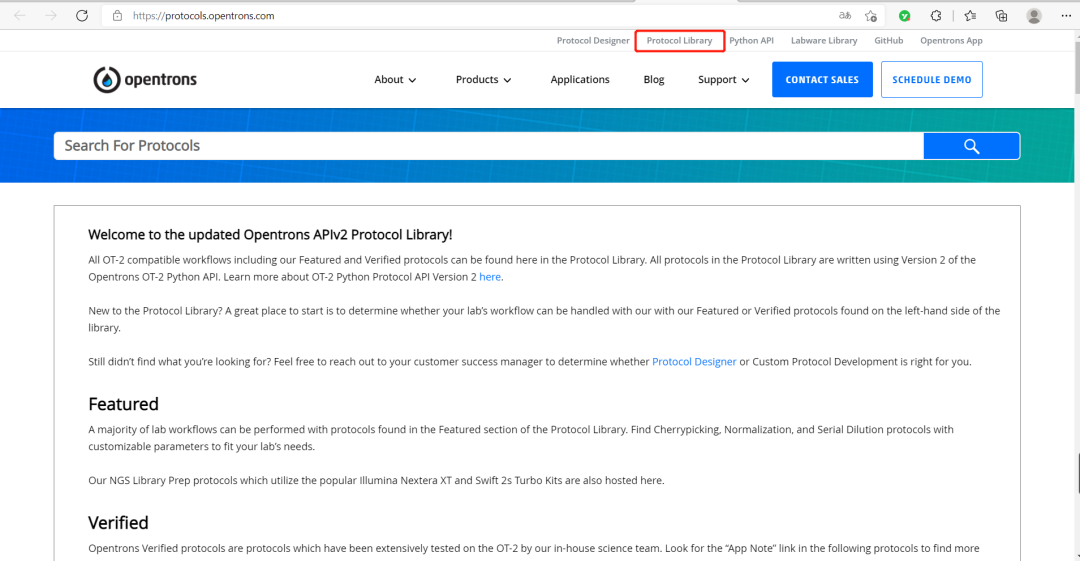Follow the Protocol Designer inline link
The image size is (1080, 561).
tap(694, 362)
